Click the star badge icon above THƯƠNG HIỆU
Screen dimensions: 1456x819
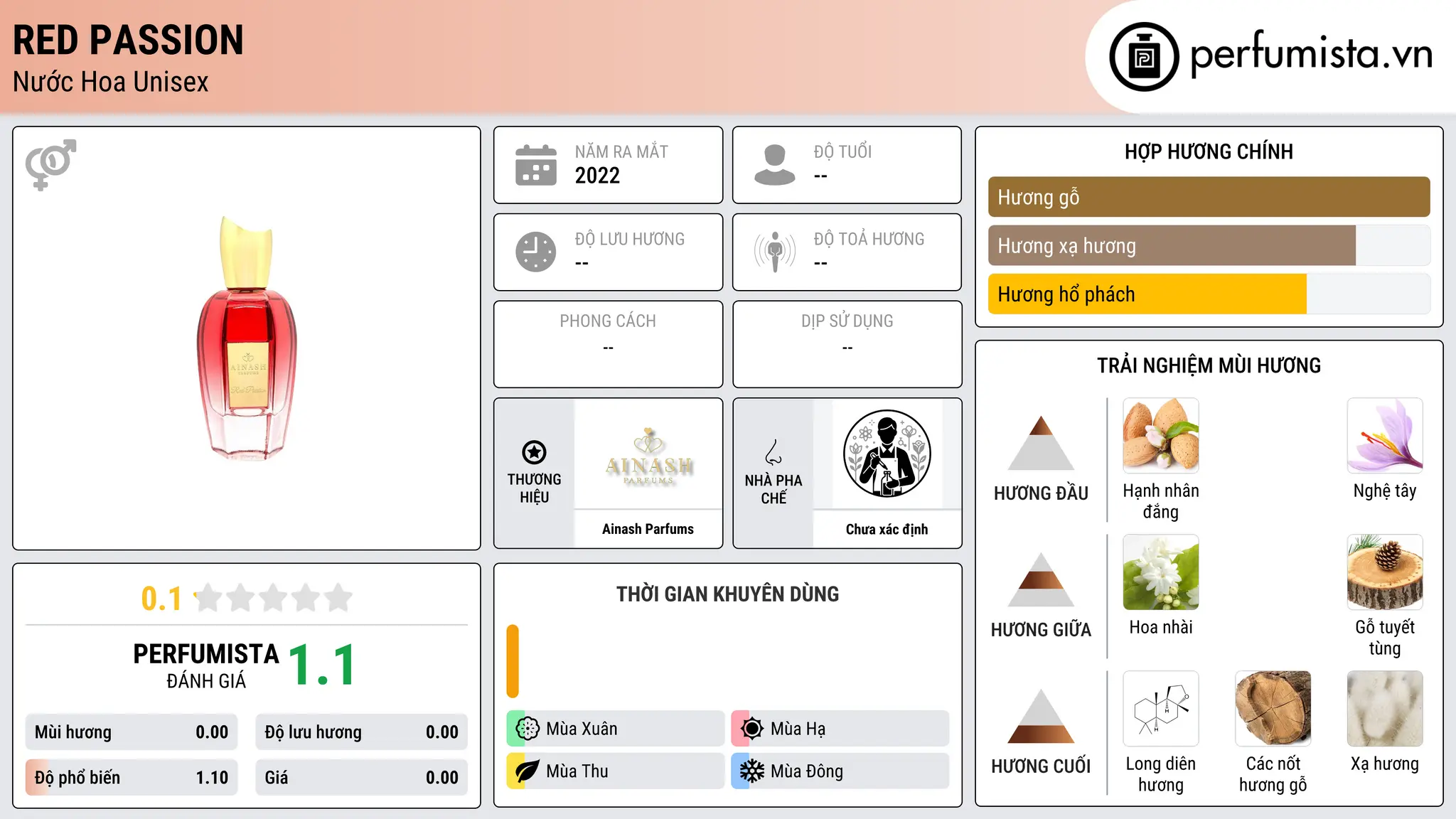534,452
